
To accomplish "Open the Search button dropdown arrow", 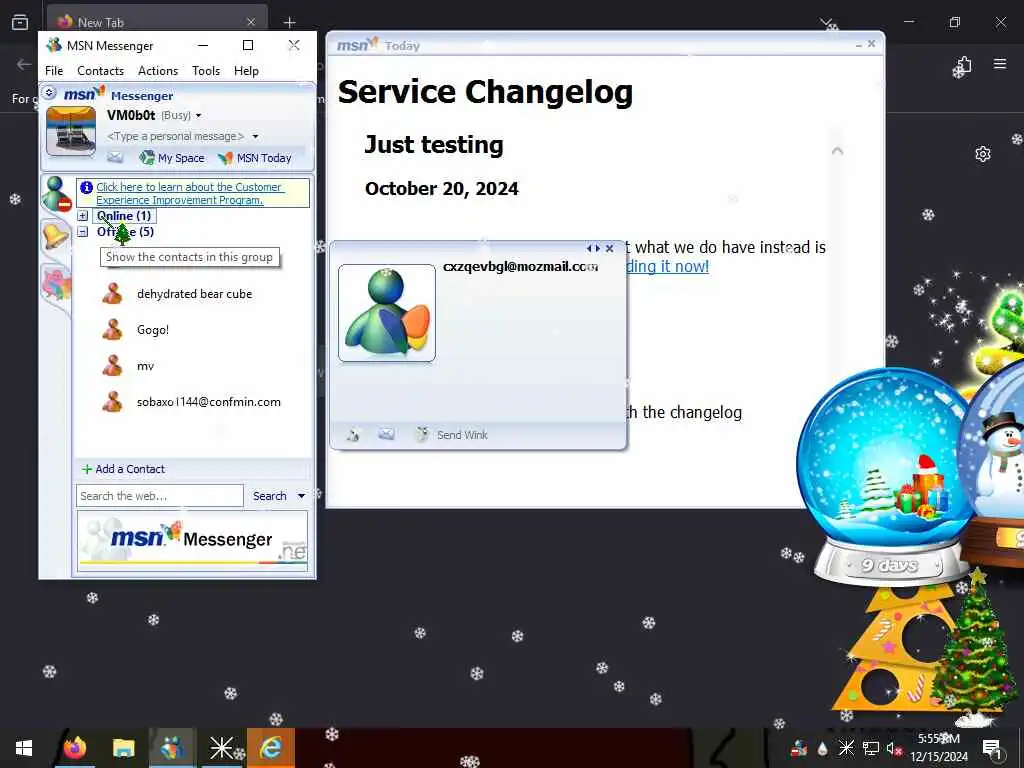I will 301,496.
